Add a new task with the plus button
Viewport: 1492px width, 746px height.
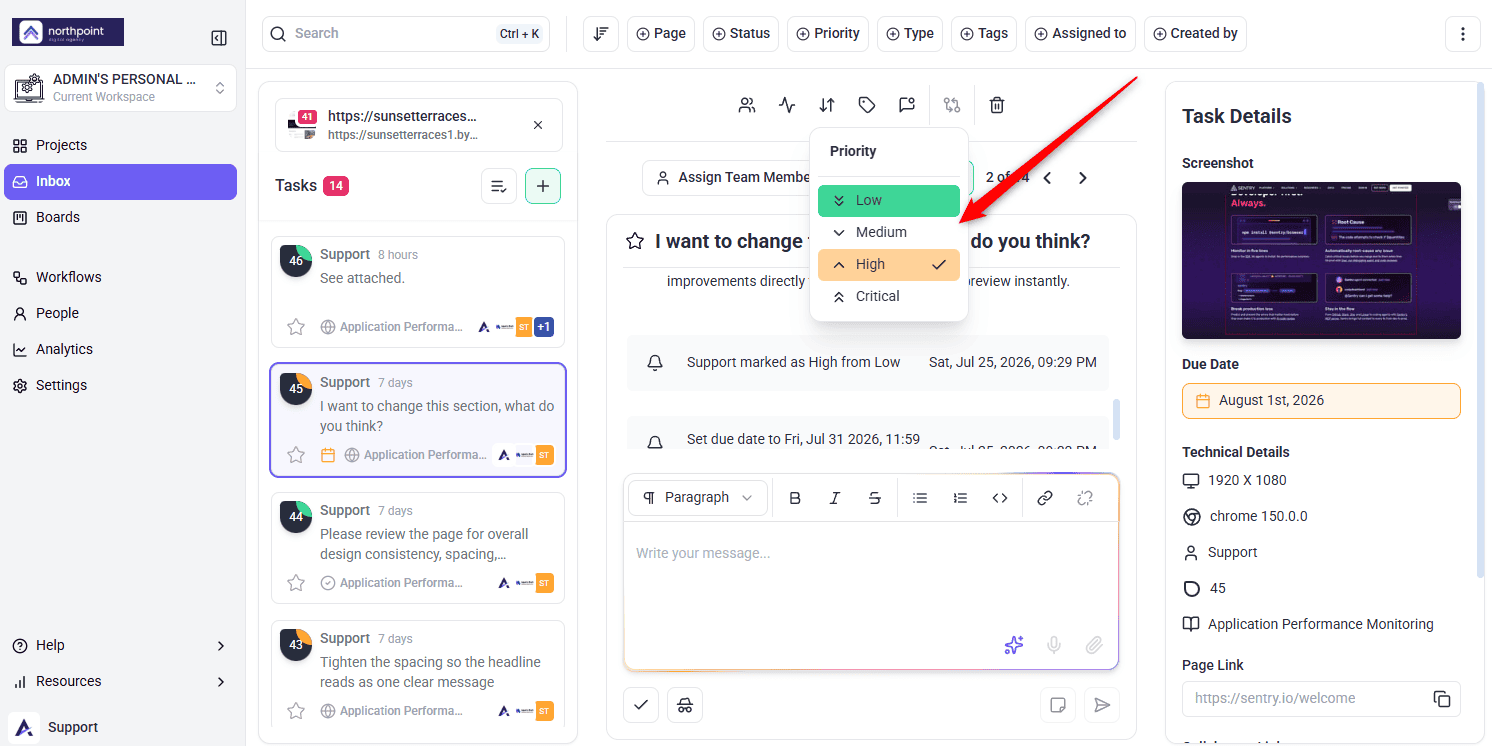point(543,186)
